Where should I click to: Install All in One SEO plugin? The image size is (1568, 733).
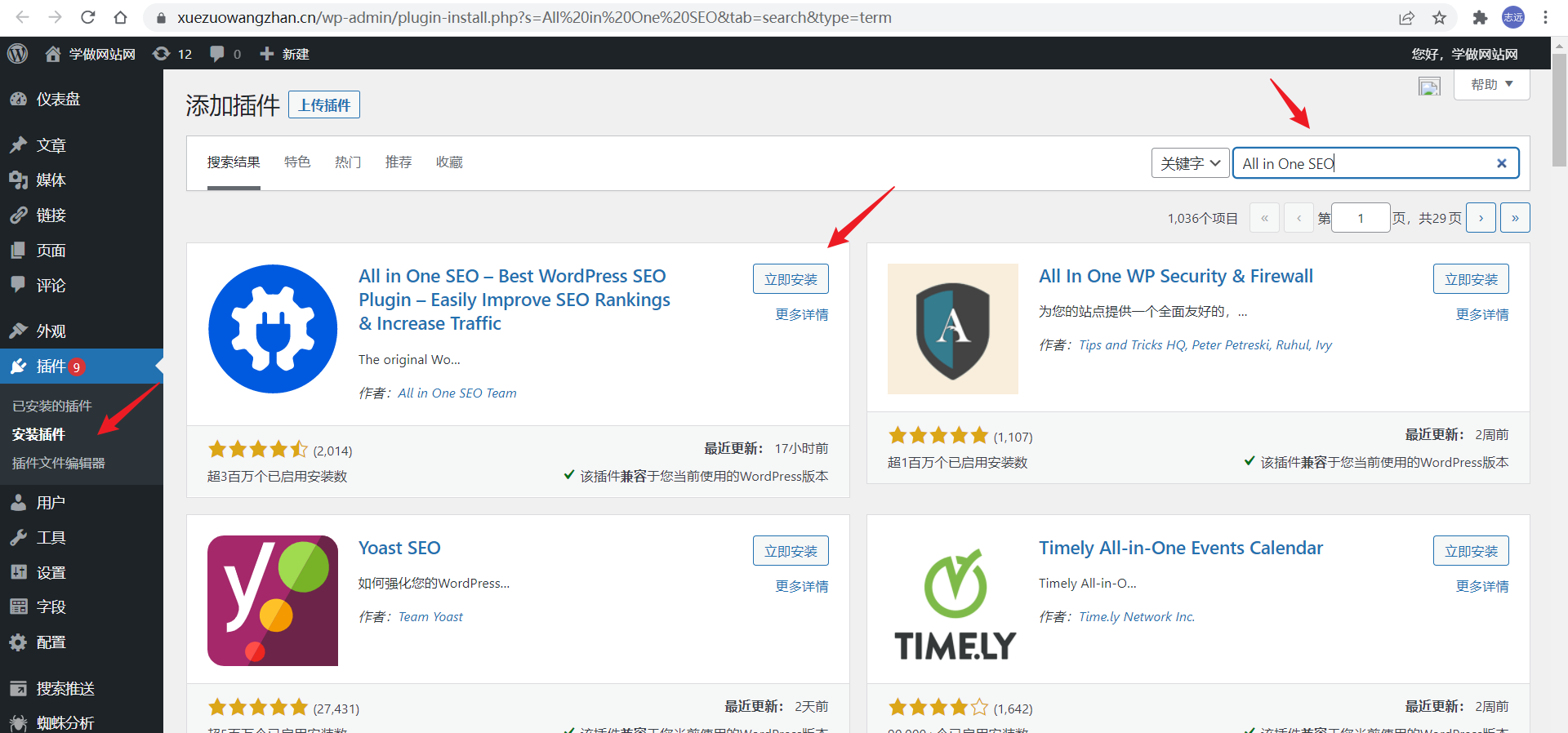click(791, 279)
